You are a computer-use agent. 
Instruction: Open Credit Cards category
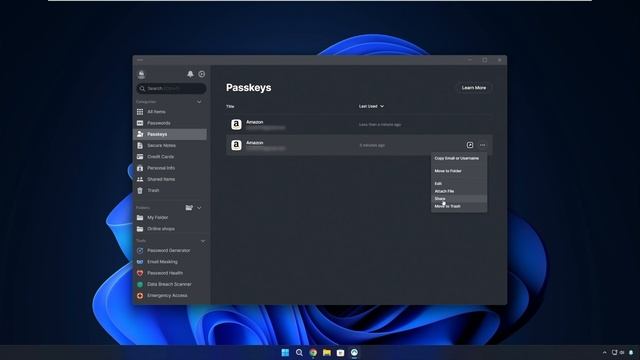pyautogui.click(x=170, y=157)
